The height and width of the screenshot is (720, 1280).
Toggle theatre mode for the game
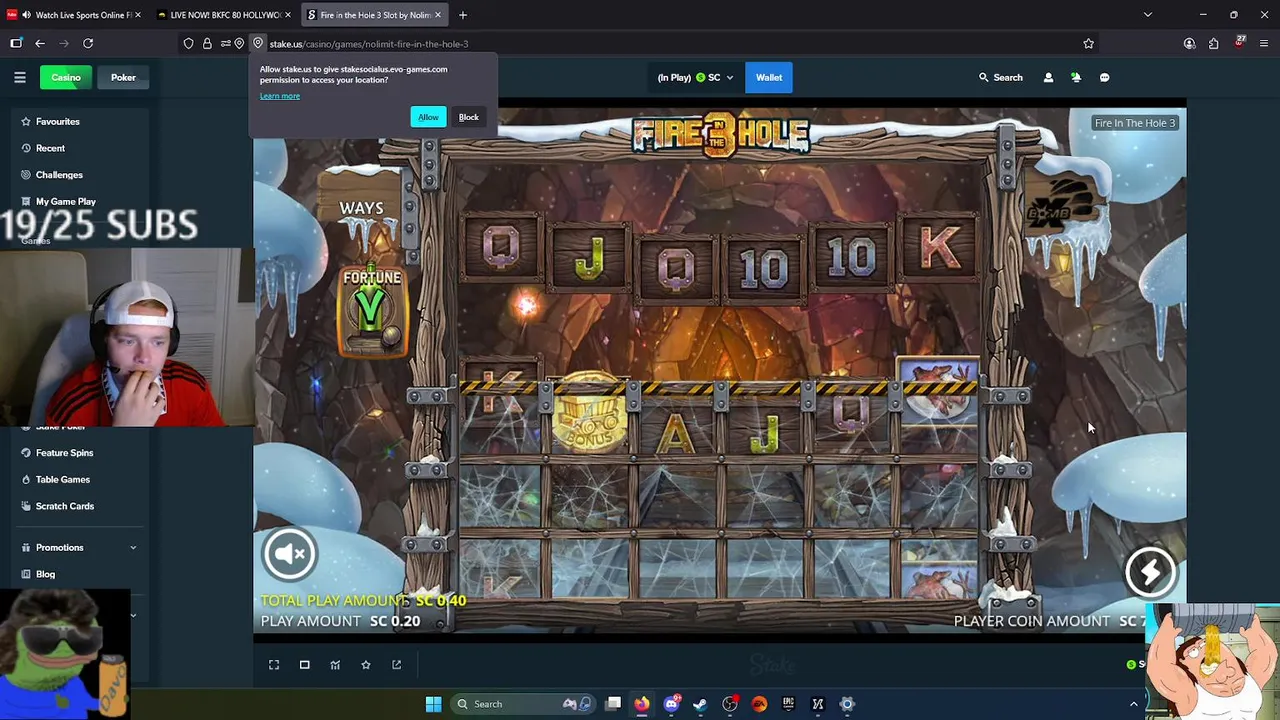[305, 665]
